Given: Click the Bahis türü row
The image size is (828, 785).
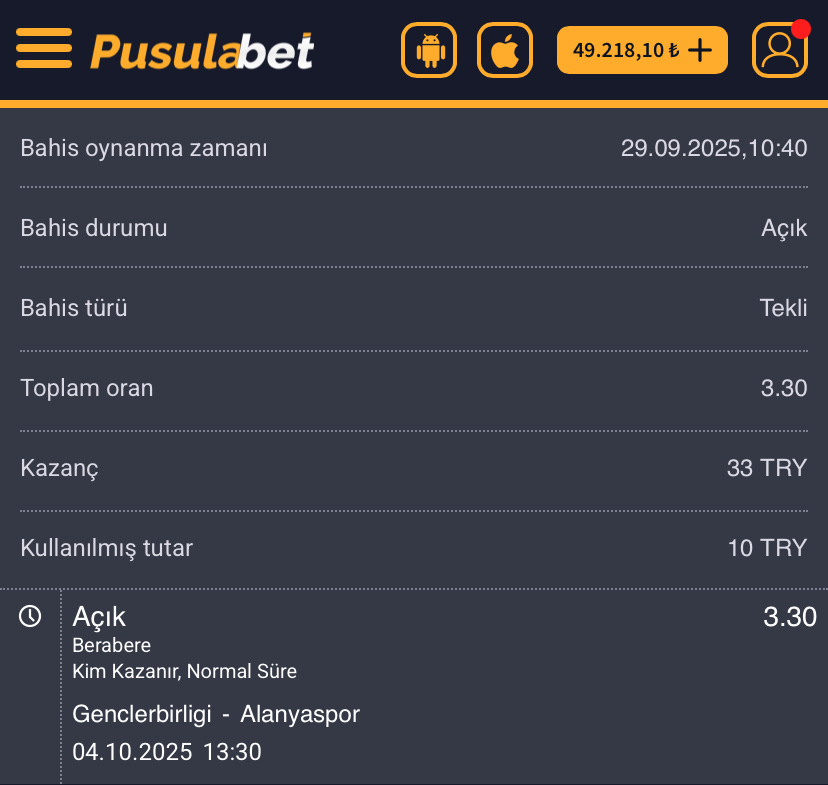Looking at the screenshot, I should pos(413,308).
